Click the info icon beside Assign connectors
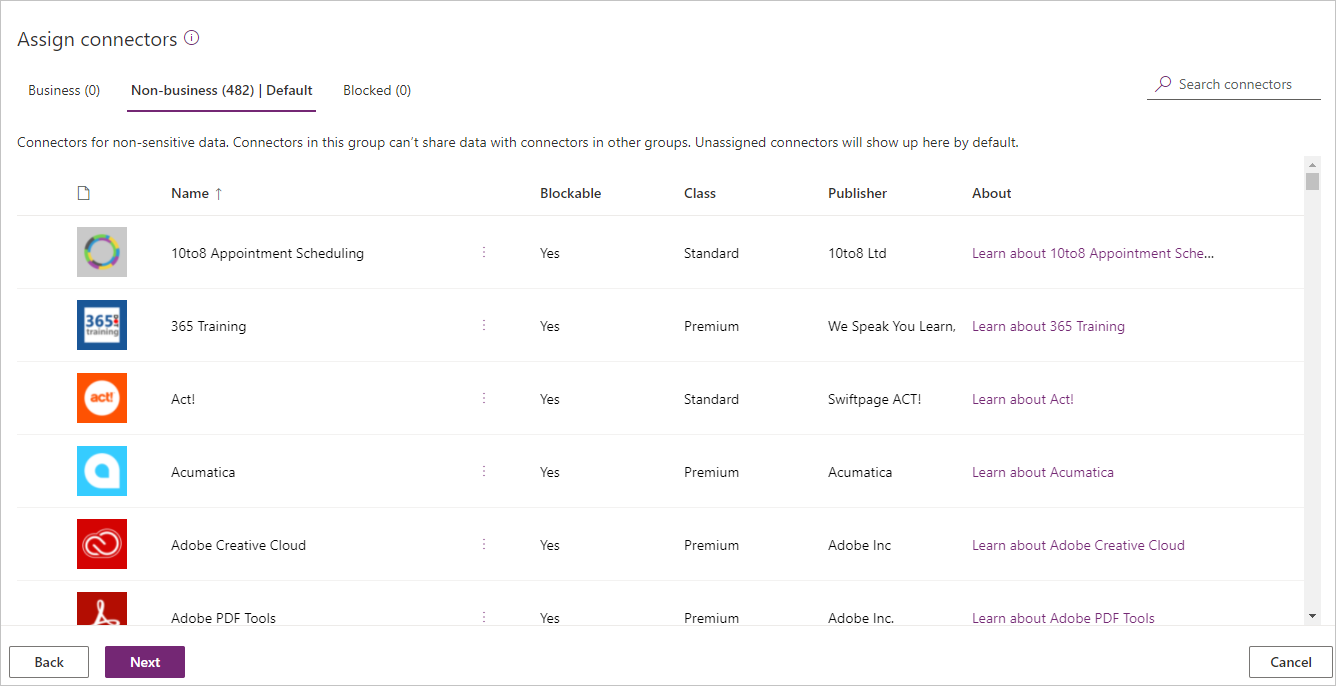The image size is (1336, 686). (192, 39)
